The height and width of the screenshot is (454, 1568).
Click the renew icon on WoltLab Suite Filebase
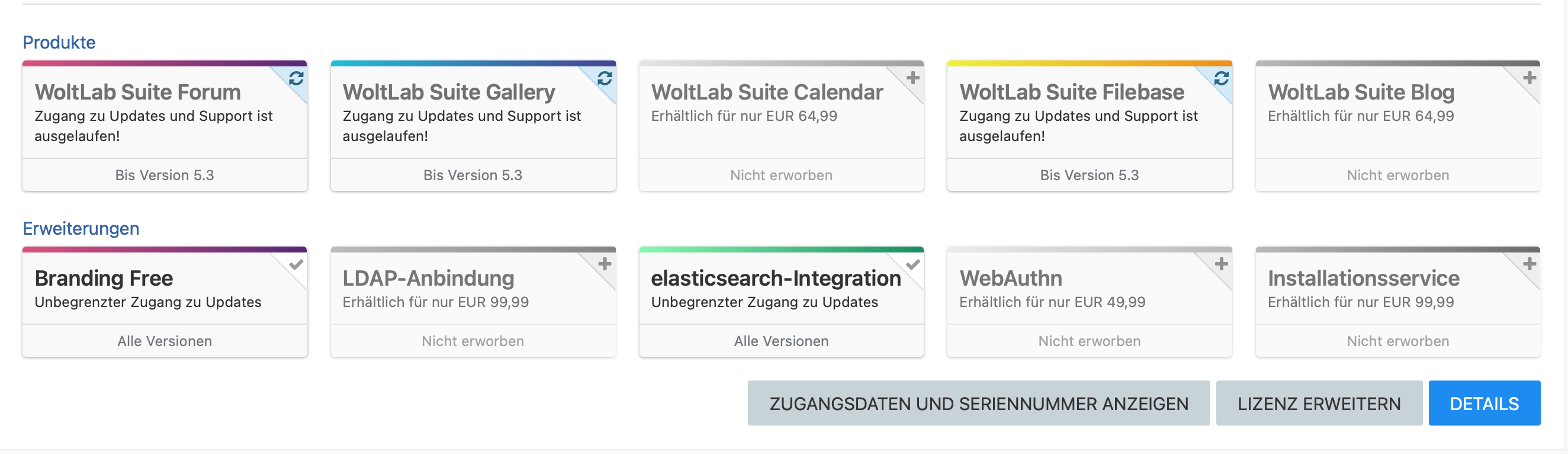coord(1222,78)
